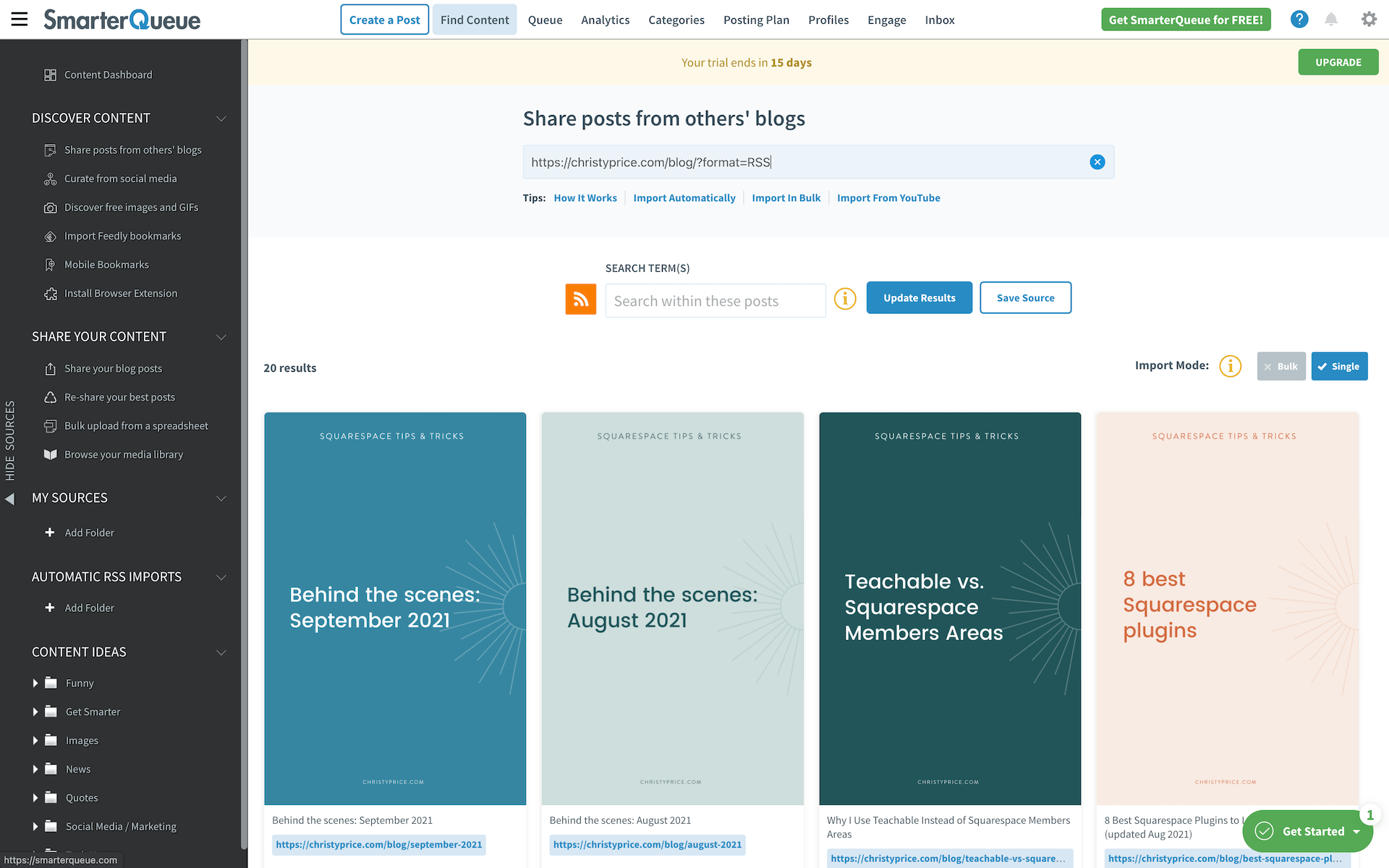
Task: Open settings gear icon
Action: [1369, 20]
